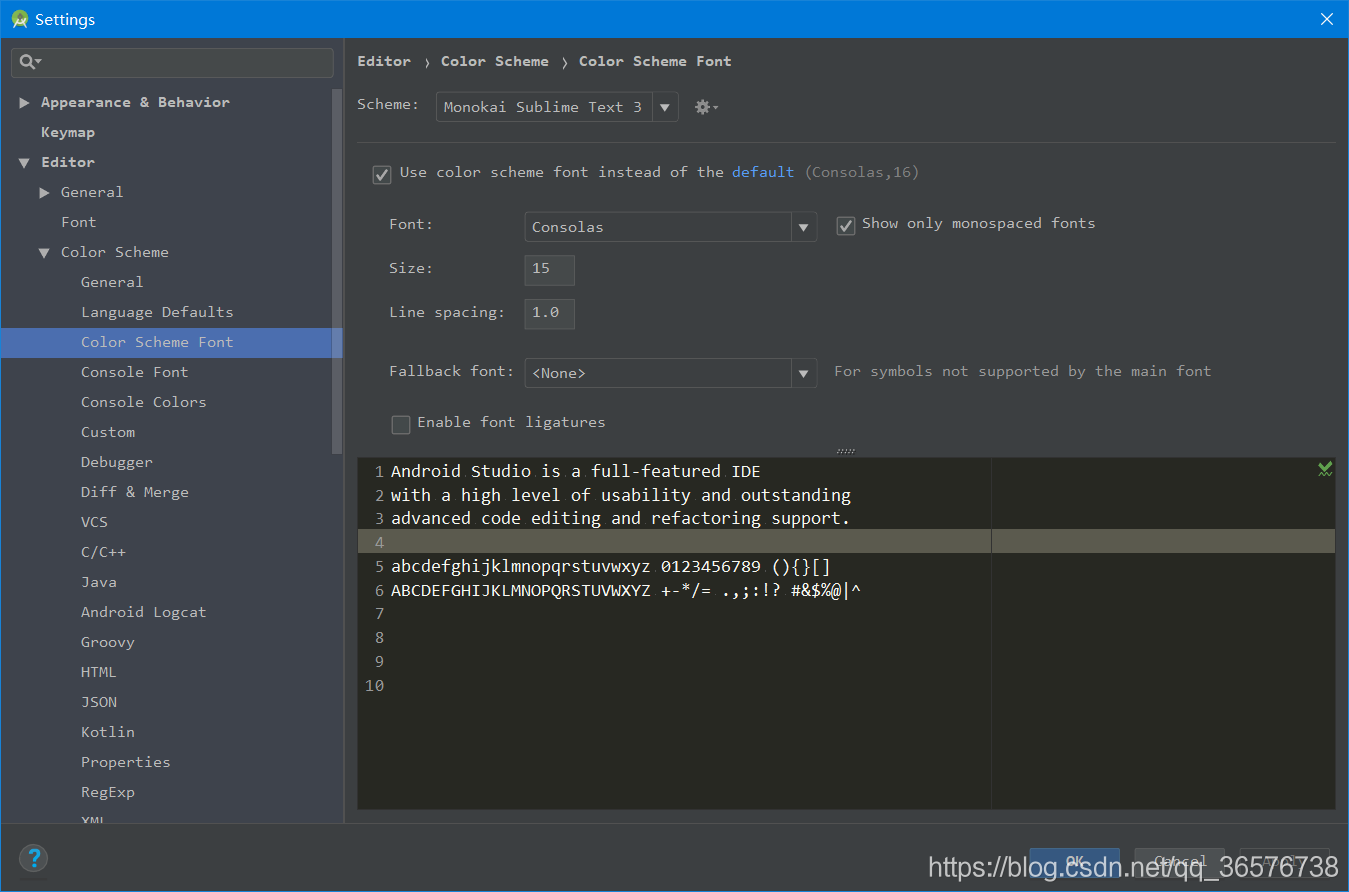This screenshot has width=1349, height=892.
Task: Enable font ligatures checkbox
Action: pyautogui.click(x=401, y=424)
